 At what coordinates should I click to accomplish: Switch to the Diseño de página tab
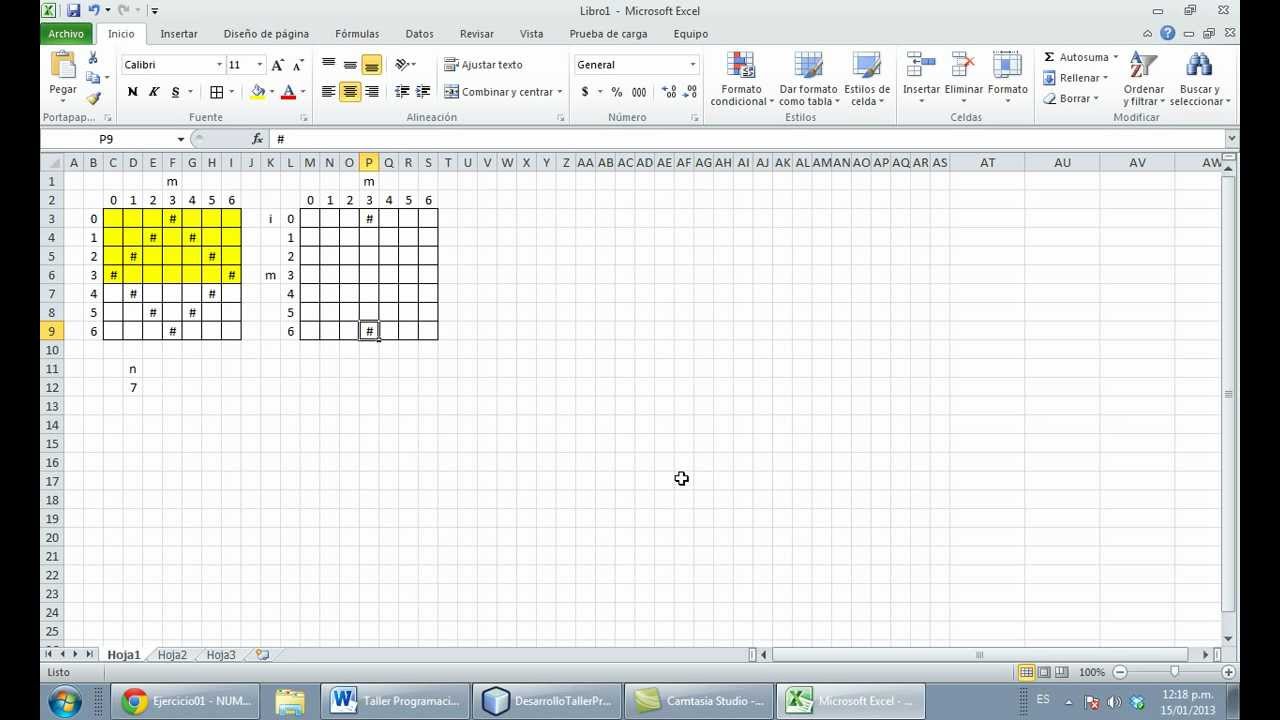[x=266, y=34]
